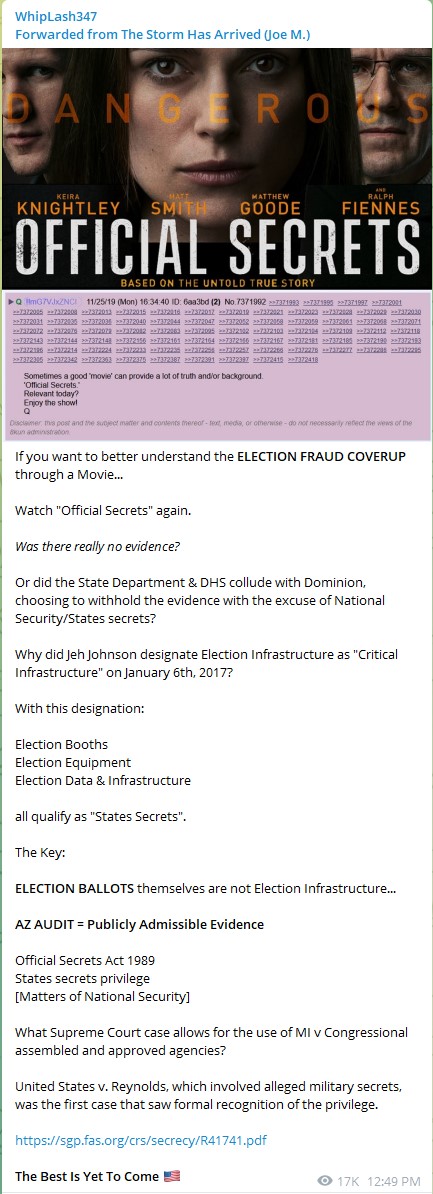The height and width of the screenshot is (1194, 433).
Task: Click the sgp.fas.org R41741.pdf link
Action: coord(141,1140)
